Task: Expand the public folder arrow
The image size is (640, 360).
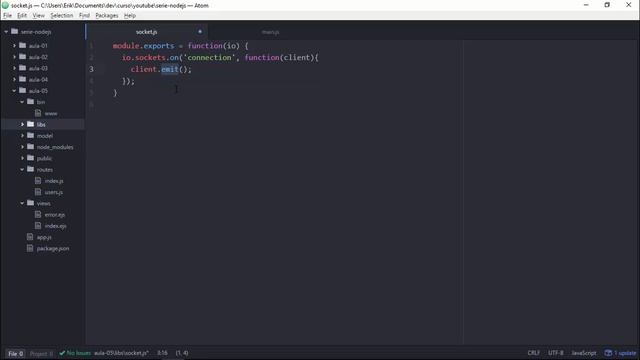Action: click(x=22, y=158)
